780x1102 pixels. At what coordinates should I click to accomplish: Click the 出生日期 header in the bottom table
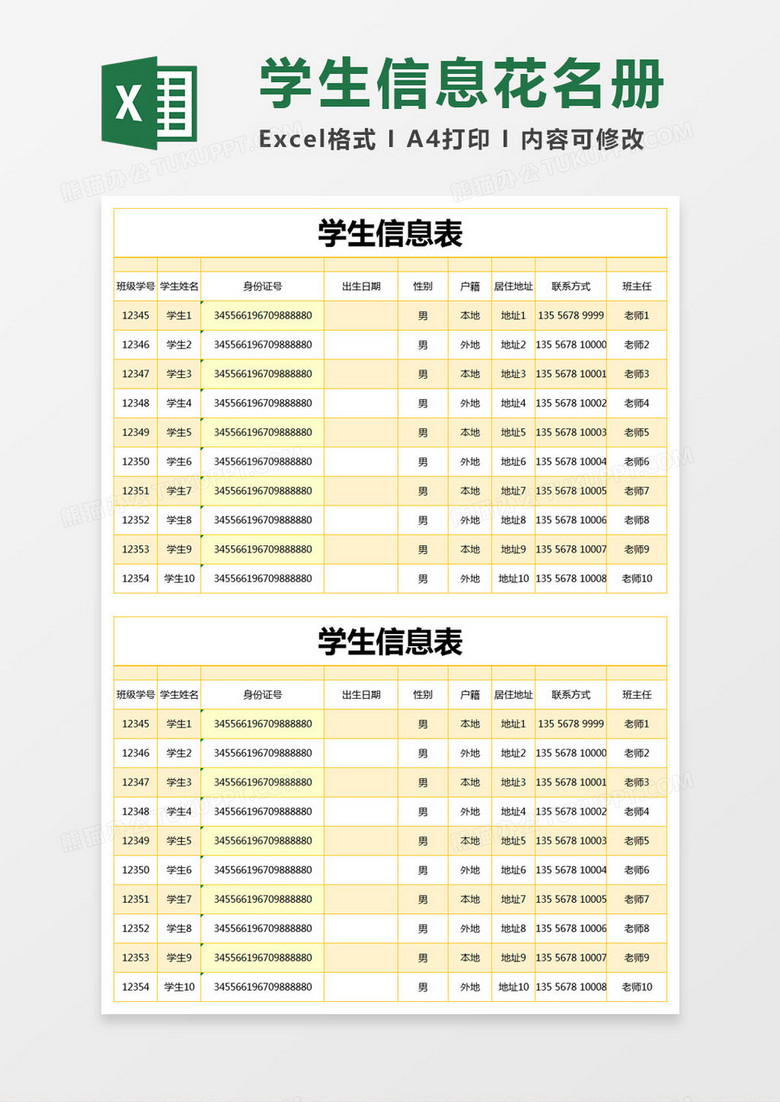pos(361,694)
